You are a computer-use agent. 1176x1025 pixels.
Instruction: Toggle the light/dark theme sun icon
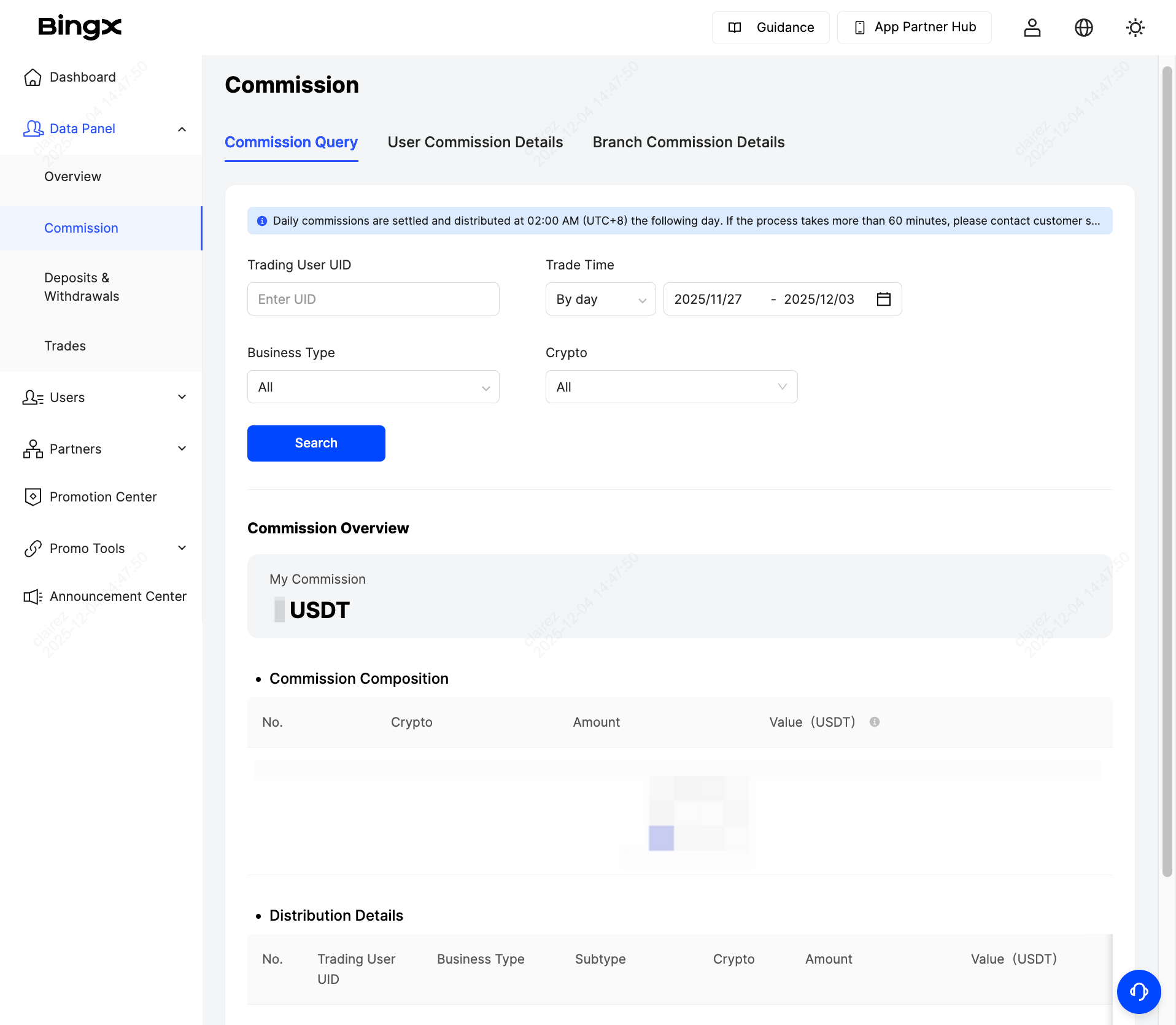(1135, 28)
